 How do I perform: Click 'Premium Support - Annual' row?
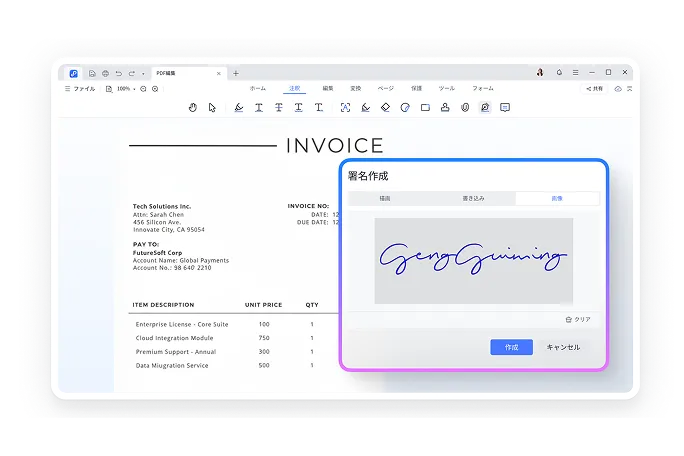176,352
